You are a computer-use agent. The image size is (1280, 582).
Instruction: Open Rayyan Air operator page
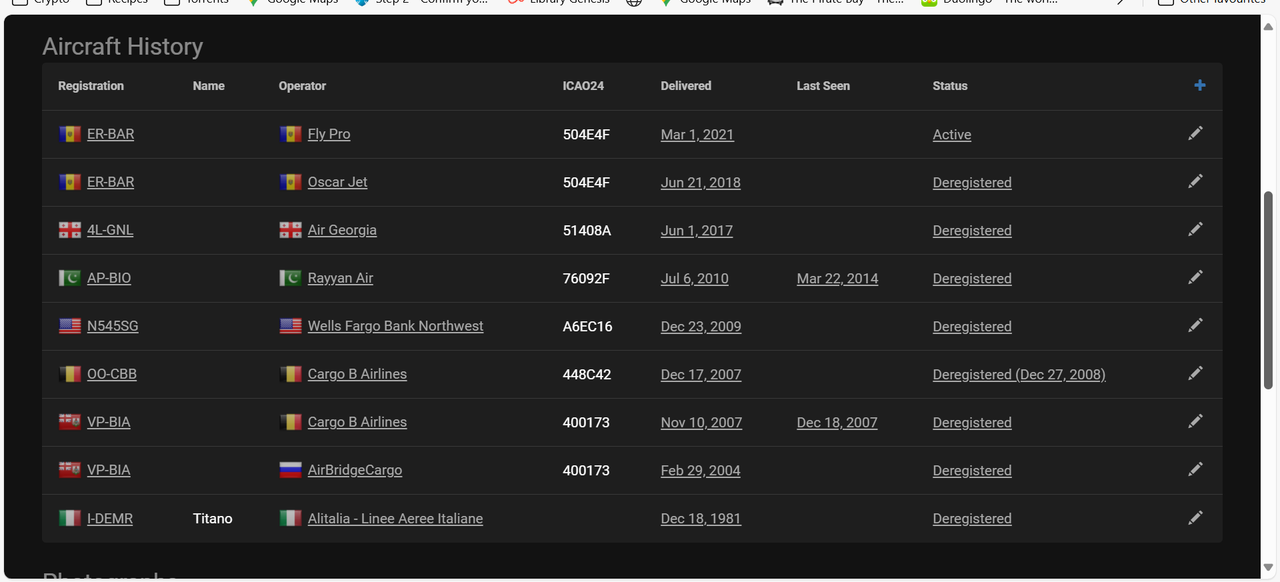click(340, 278)
